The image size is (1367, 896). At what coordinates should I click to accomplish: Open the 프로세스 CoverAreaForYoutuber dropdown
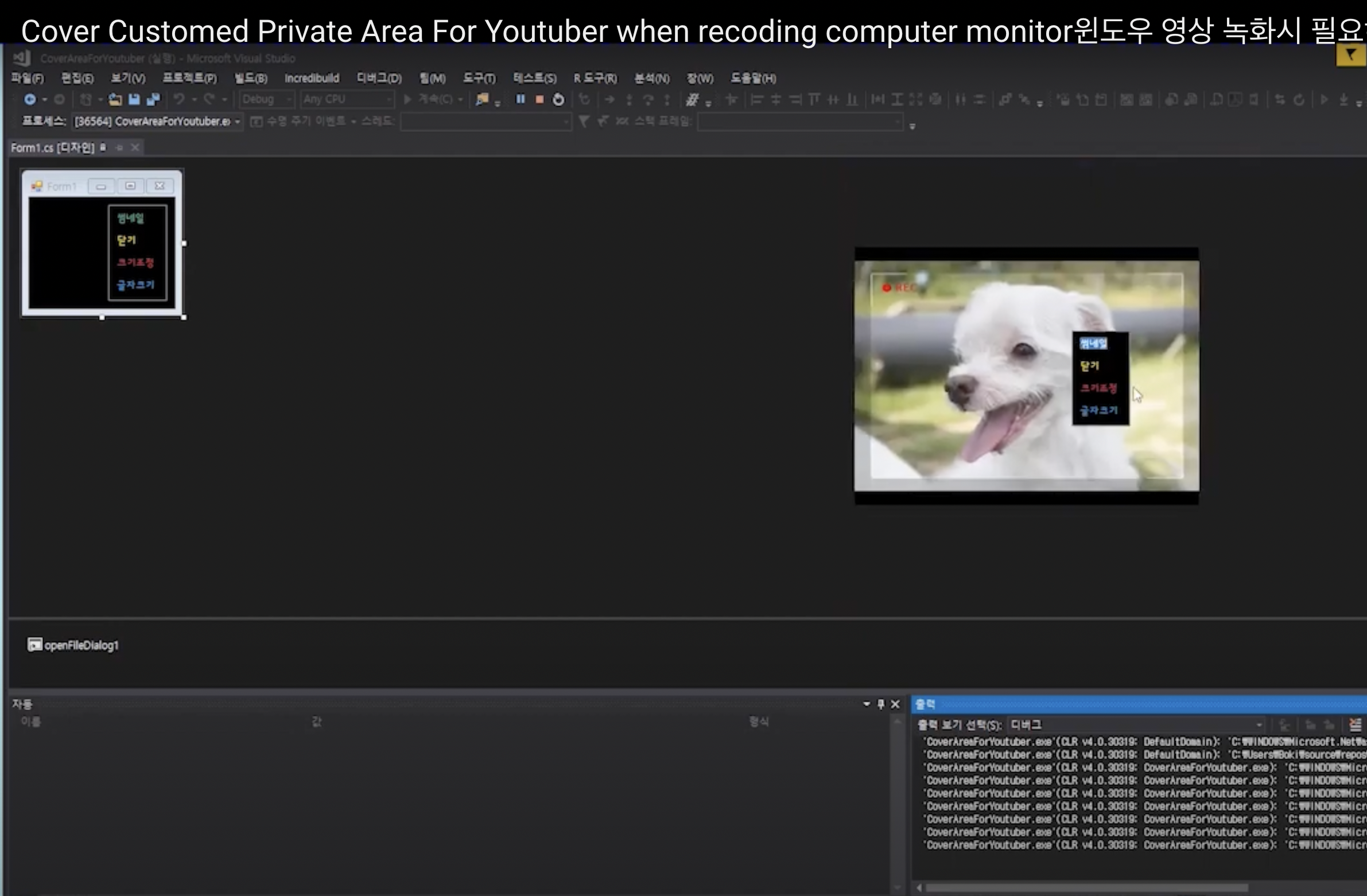237,122
